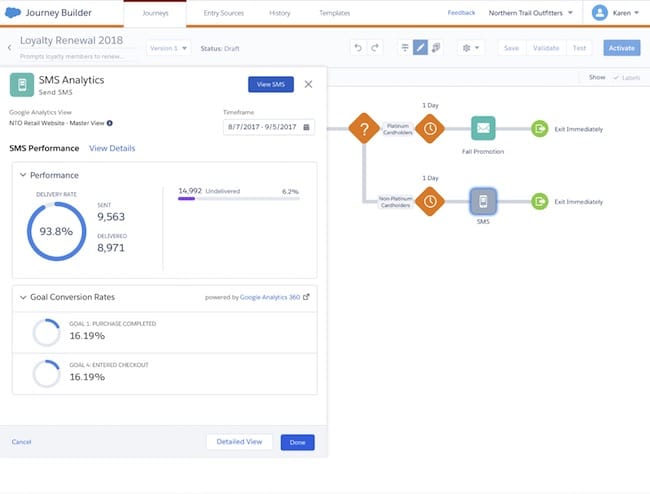
Task: Click the Platinum Cardholders wait clock icon
Action: 430,128
